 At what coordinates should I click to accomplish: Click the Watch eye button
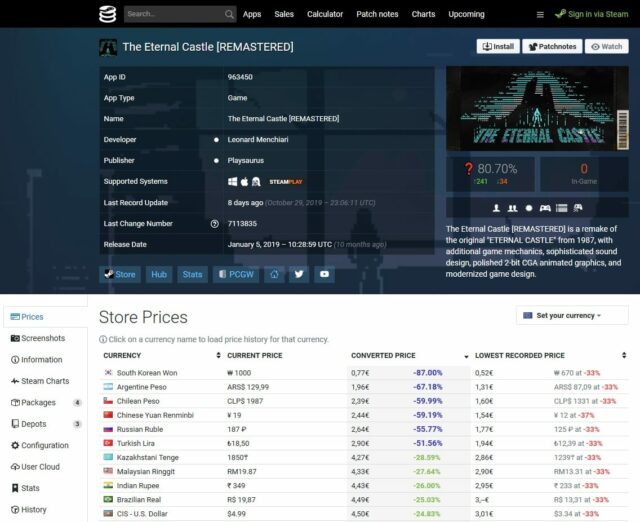point(606,47)
